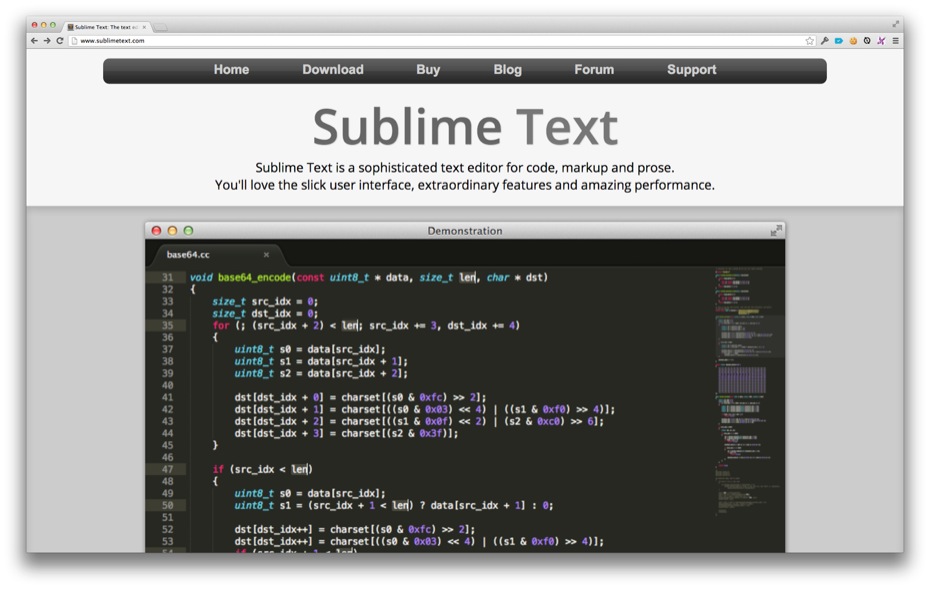Open the Buy page
930x589 pixels.
(x=428, y=69)
